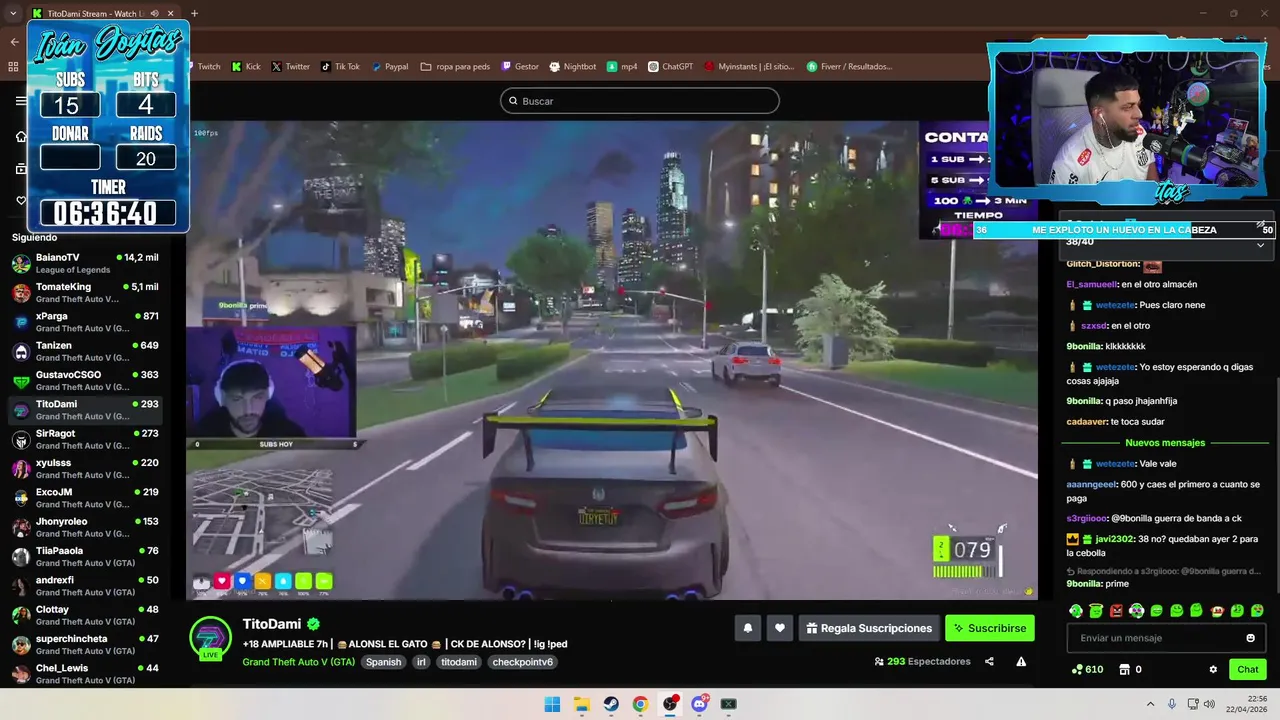The width and height of the screenshot is (1280, 720).
Task: Open Tanizen channel in sidebar
Action: [85, 352]
